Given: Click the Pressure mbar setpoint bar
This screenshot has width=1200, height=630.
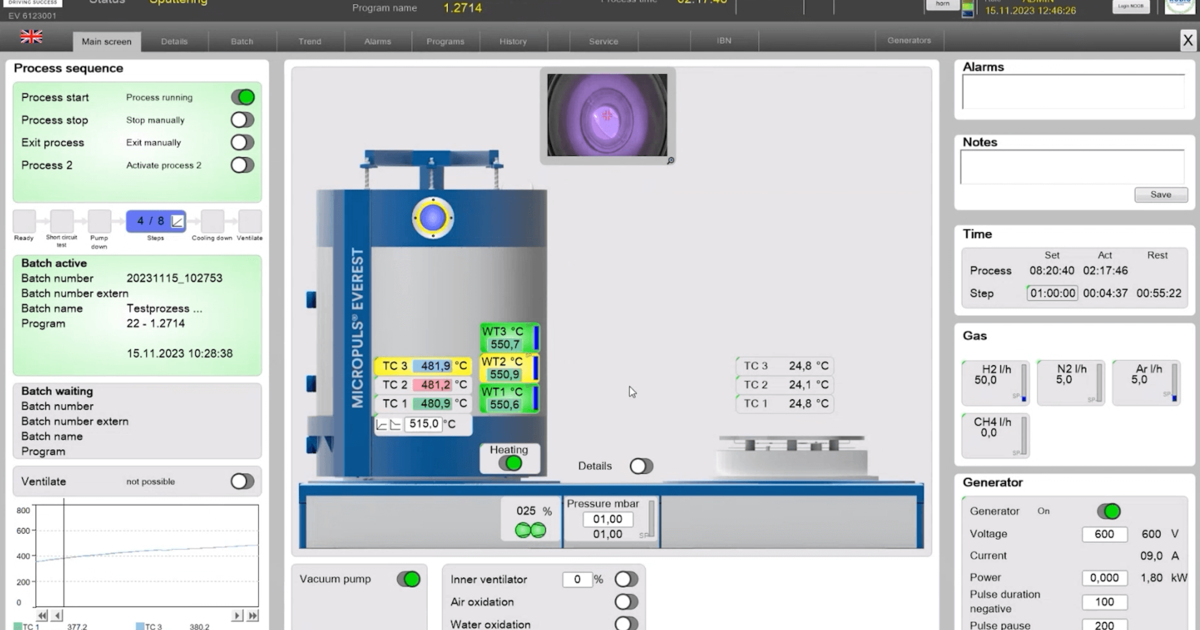Looking at the screenshot, I should point(652,520).
